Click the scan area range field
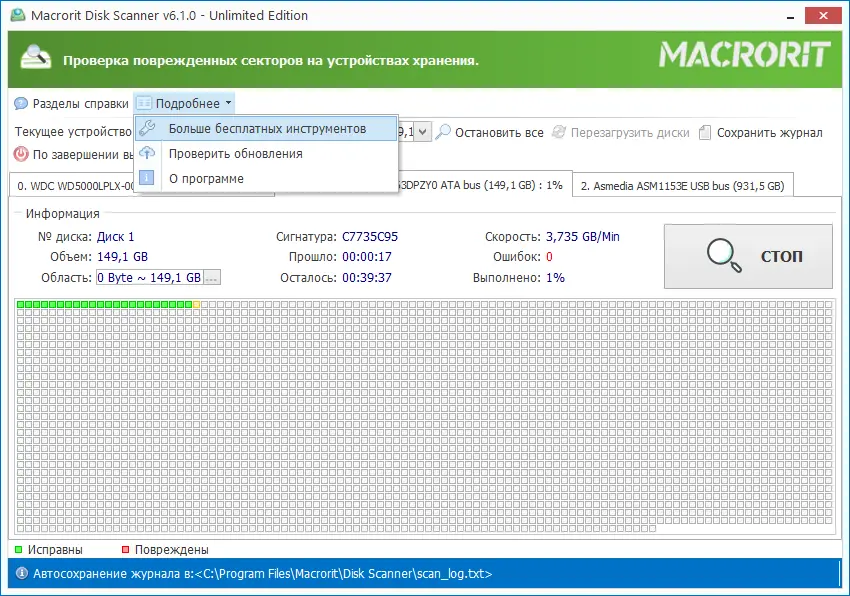The height and width of the screenshot is (596, 850). [x=149, y=278]
